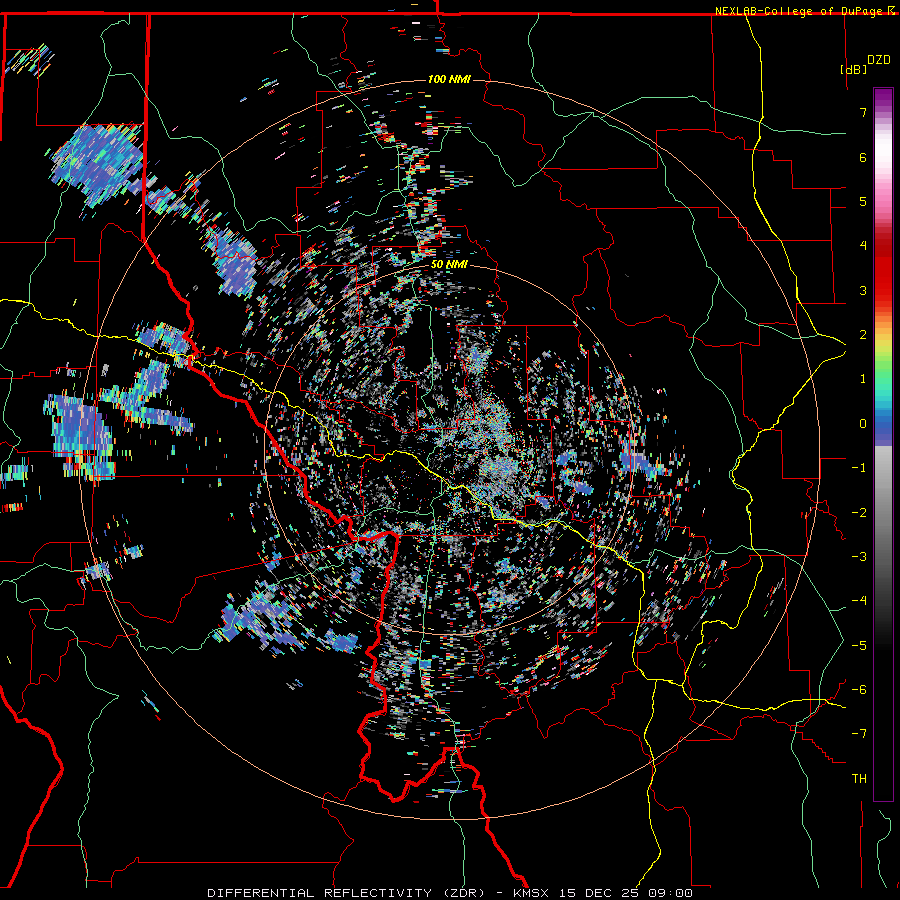Click the 50 NMI range ring label

[449, 264]
